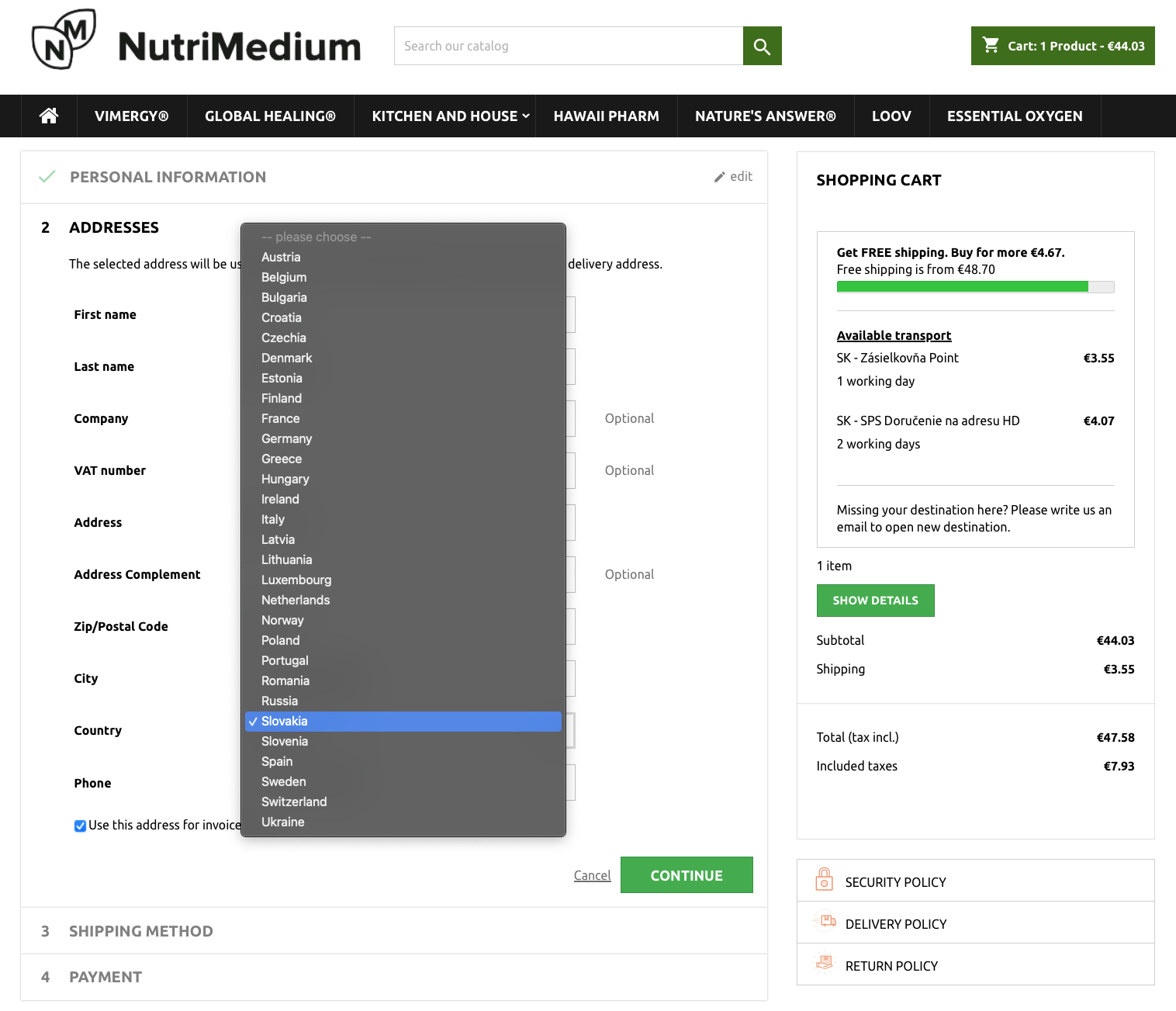Image resolution: width=1176 pixels, height=1011 pixels.
Task: Choose Austria in the country dropdown
Action: point(281,257)
